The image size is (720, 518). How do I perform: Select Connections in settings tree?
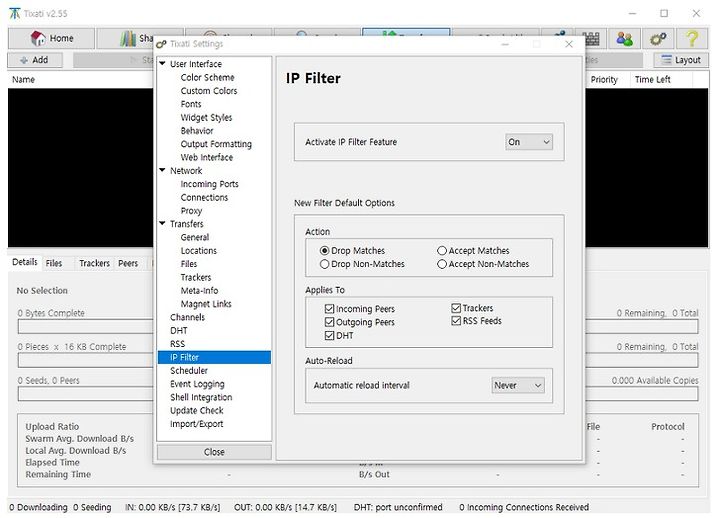coord(204,197)
